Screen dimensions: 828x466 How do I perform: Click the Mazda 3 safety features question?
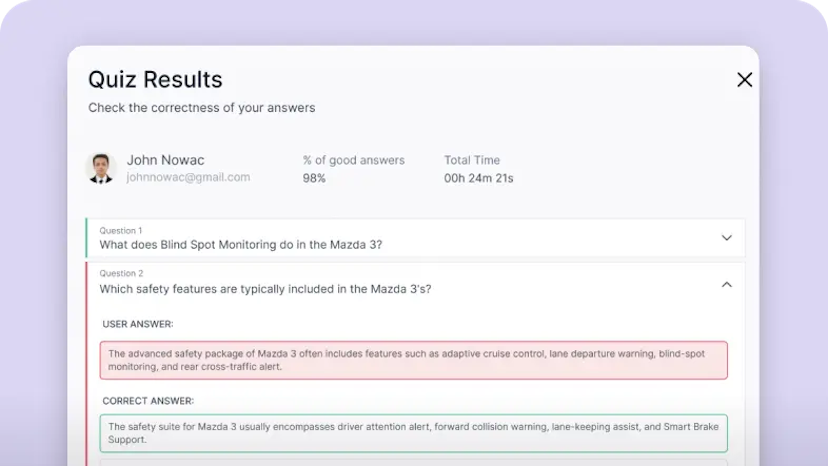click(x=265, y=289)
